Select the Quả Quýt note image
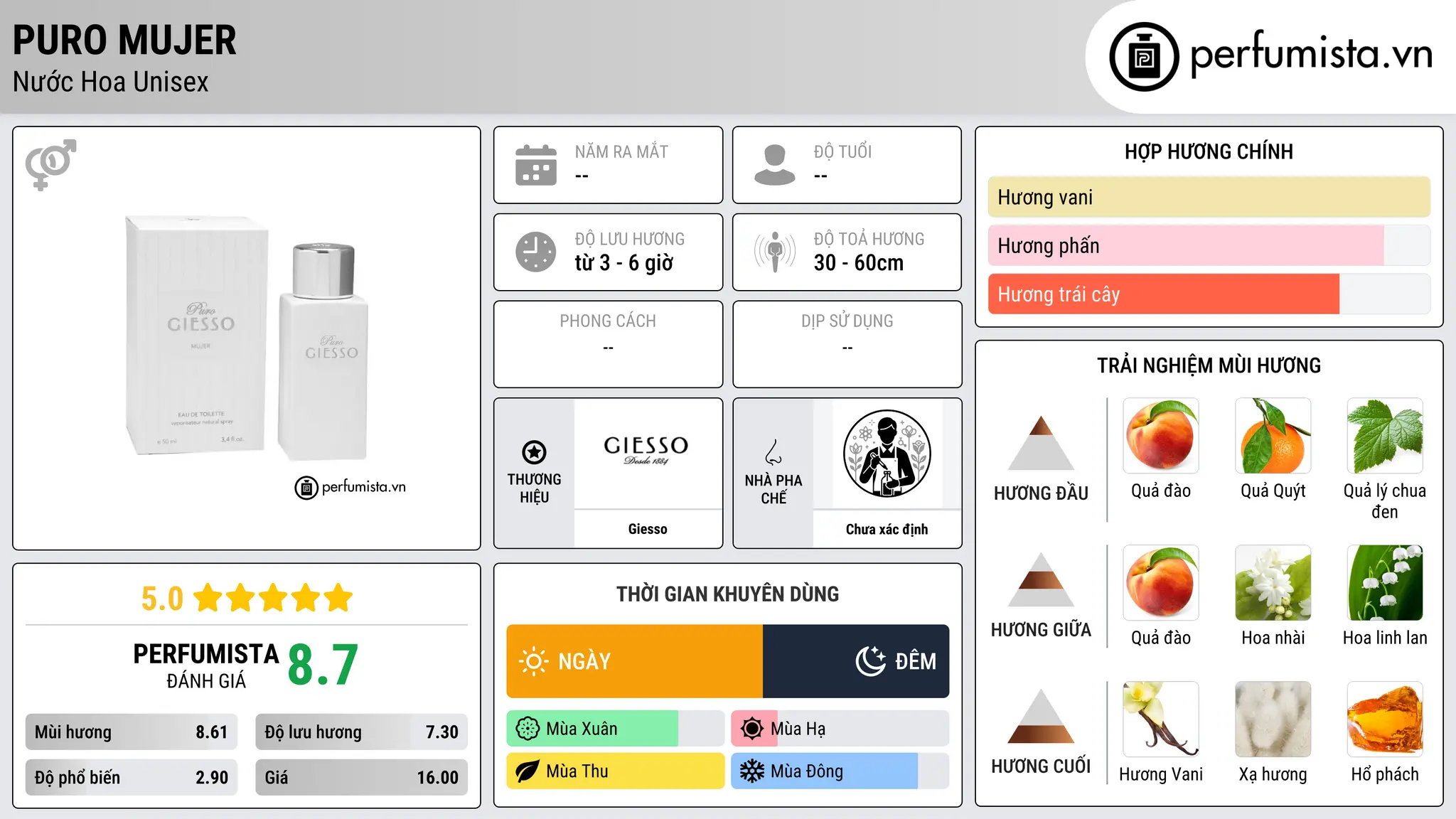The image size is (1456, 819). (x=1273, y=436)
